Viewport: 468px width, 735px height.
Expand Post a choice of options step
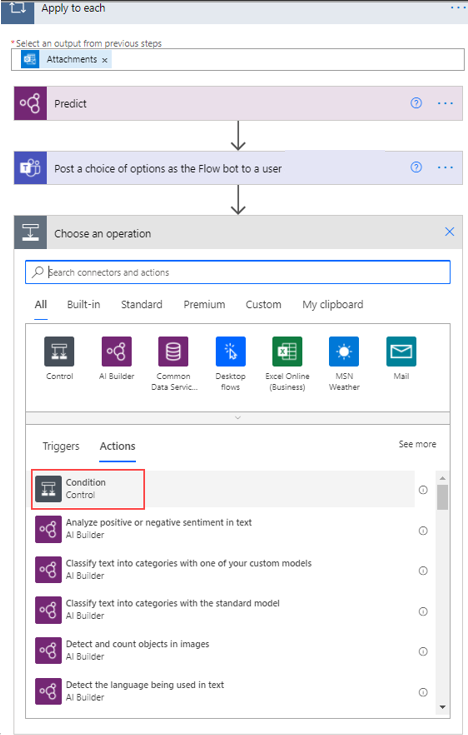tap(238, 168)
